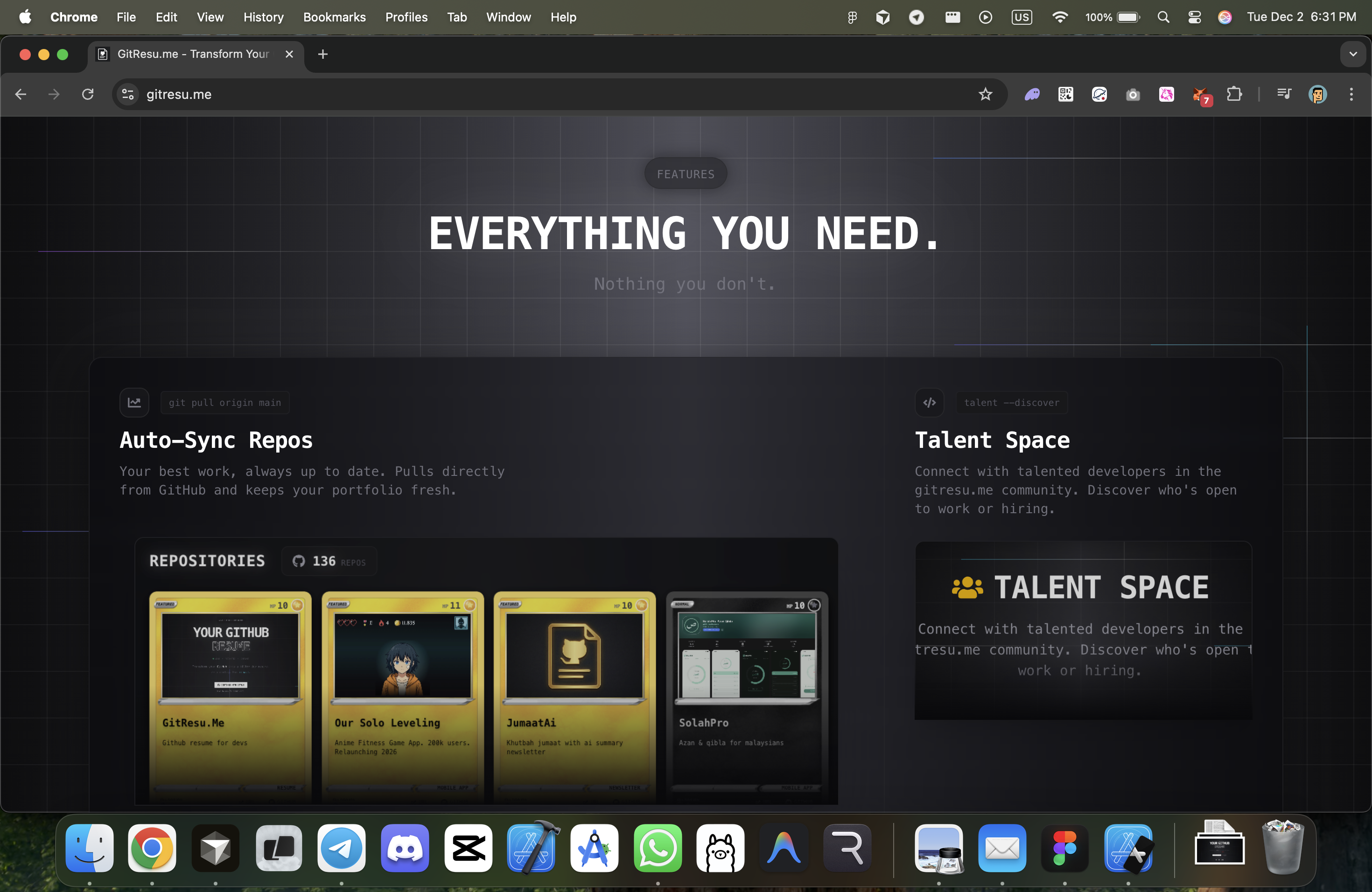
Task: Click the battery indicator showing 100%
Action: click(x=1111, y=17)
